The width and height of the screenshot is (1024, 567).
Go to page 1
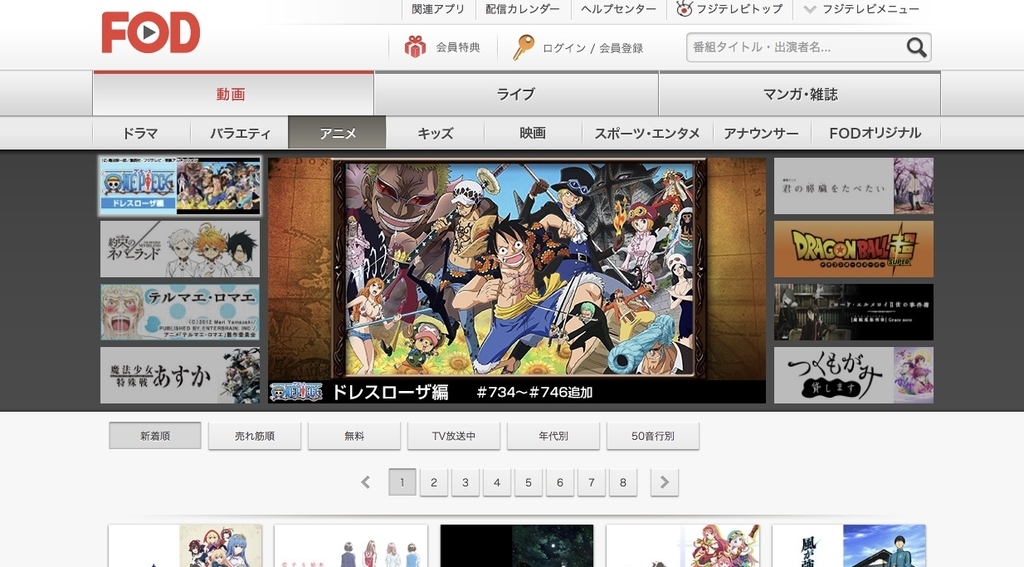coord(402,482)
